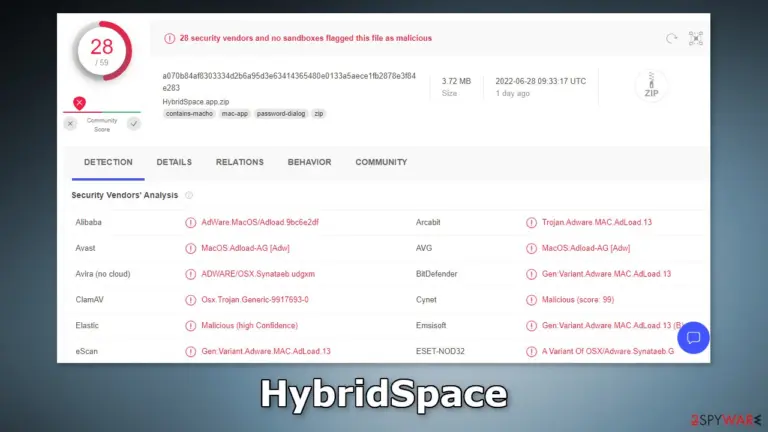Click the community score bar

102,112
